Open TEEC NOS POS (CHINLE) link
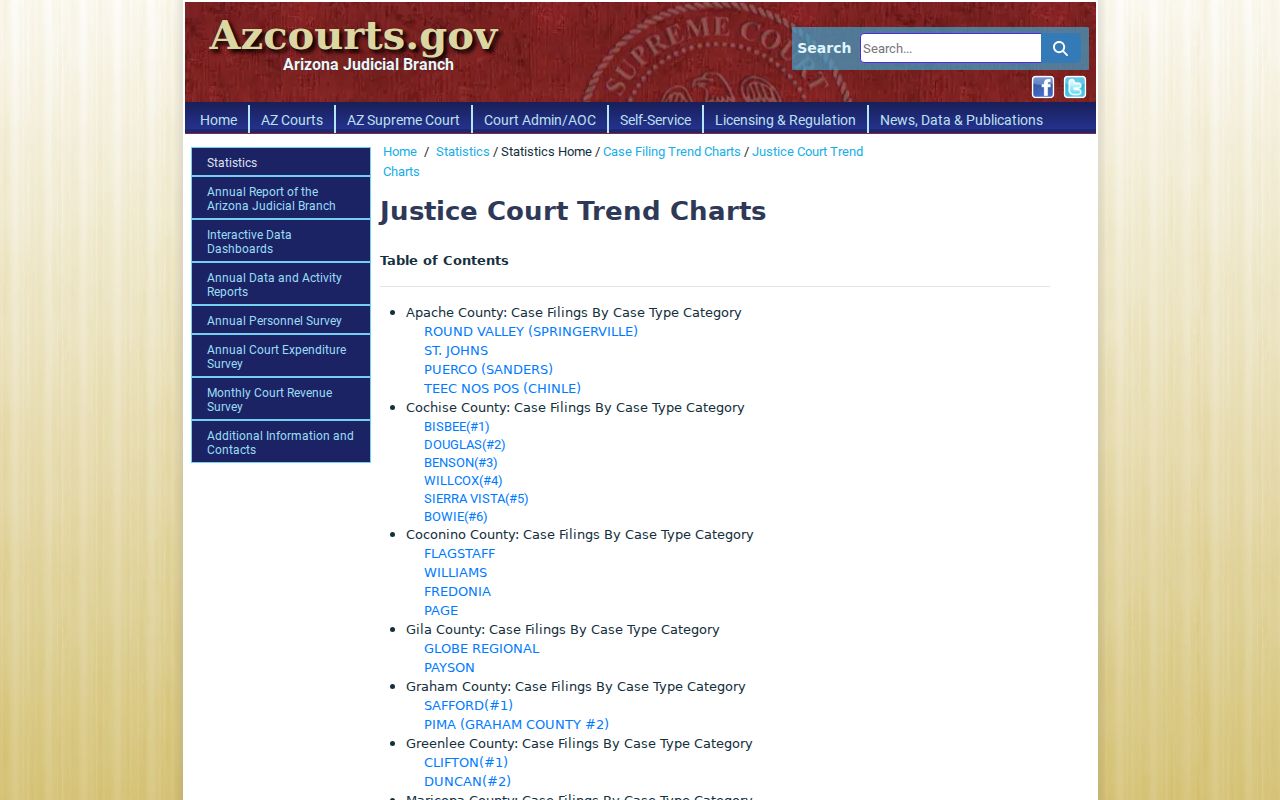The width and height of the screenshot is (1280, 800). pos(502,388)
